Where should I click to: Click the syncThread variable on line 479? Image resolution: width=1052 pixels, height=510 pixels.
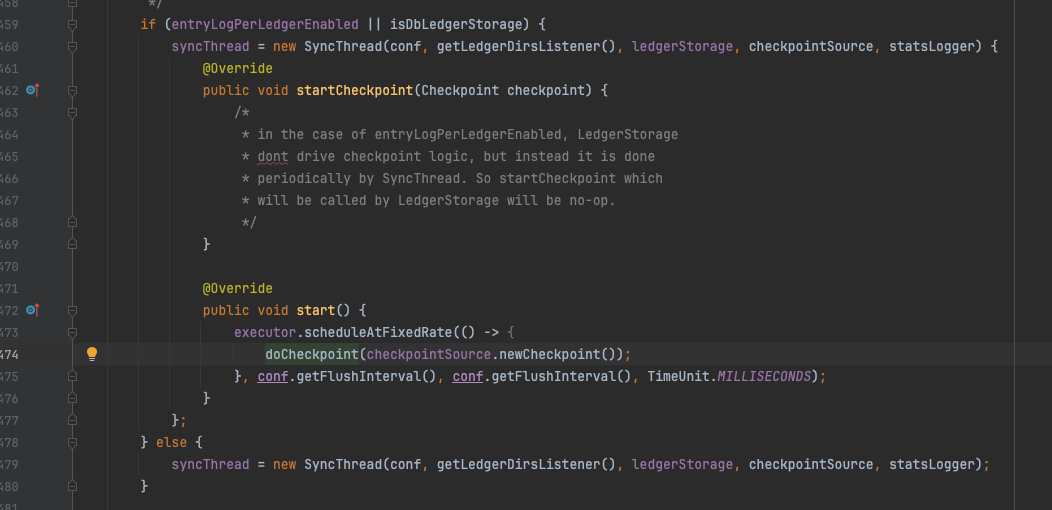pyautogui.click(x=210, y=464)
